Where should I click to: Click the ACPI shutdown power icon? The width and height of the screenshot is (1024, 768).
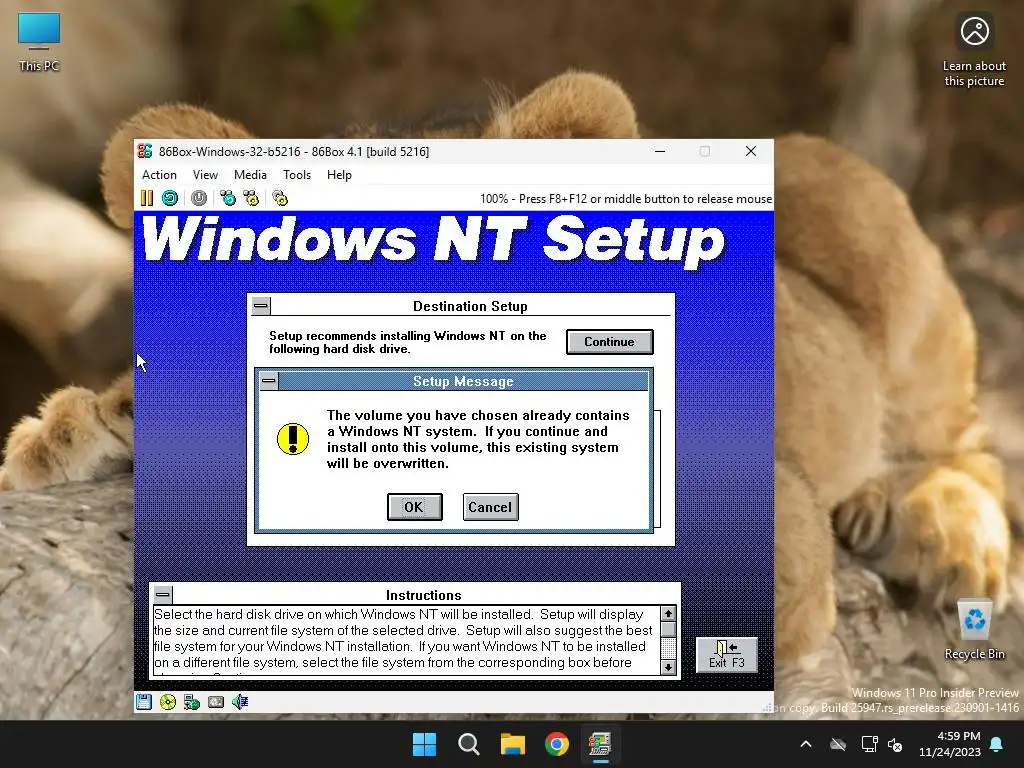click(199, 198)
